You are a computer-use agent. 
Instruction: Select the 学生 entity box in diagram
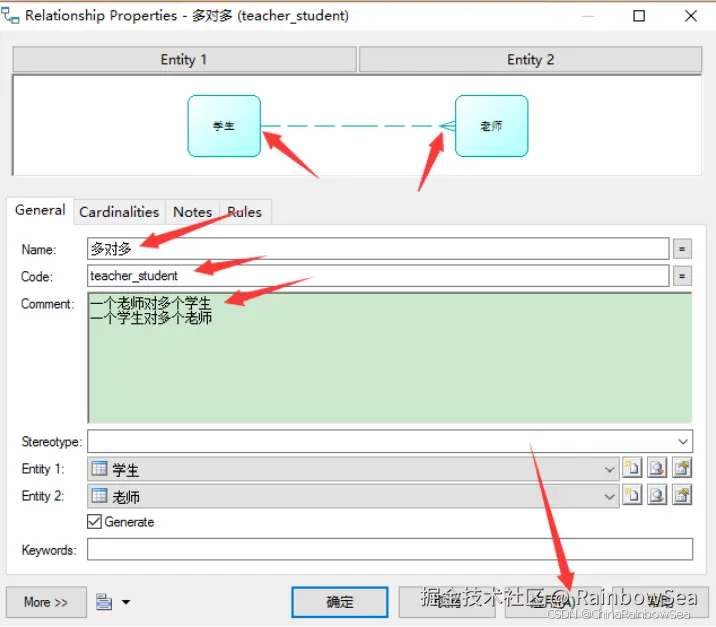[224, 126]
